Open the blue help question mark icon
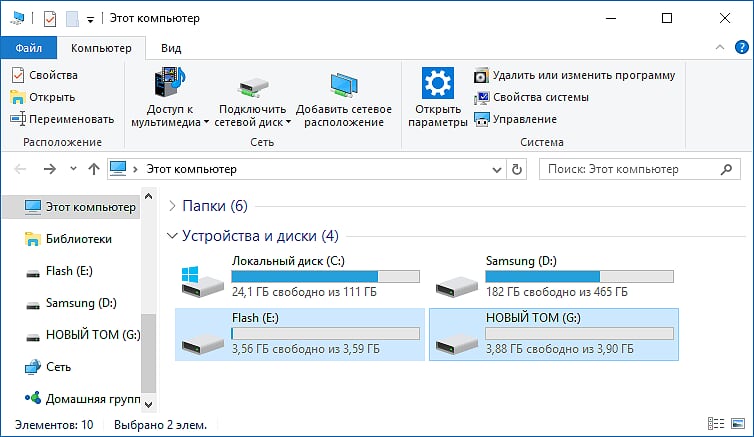Screen dimensions: 754x437 click(x=741, y=47)
